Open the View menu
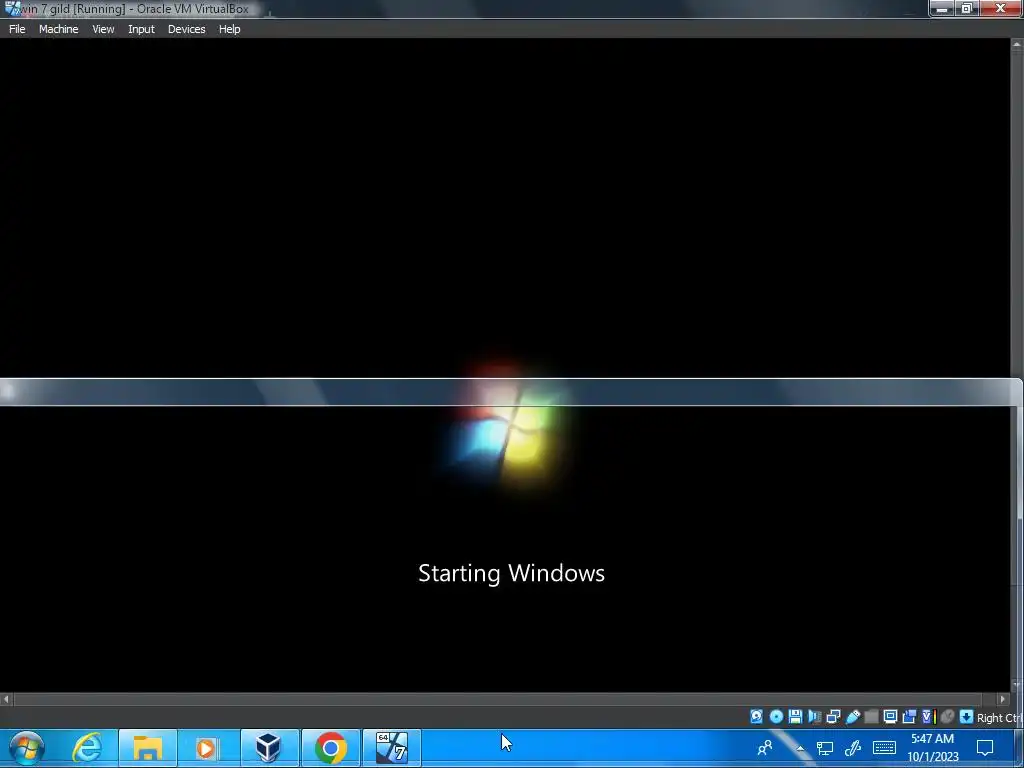This screenshot has width=1024, height=768. pyautogui.click(x=103, y=29)
